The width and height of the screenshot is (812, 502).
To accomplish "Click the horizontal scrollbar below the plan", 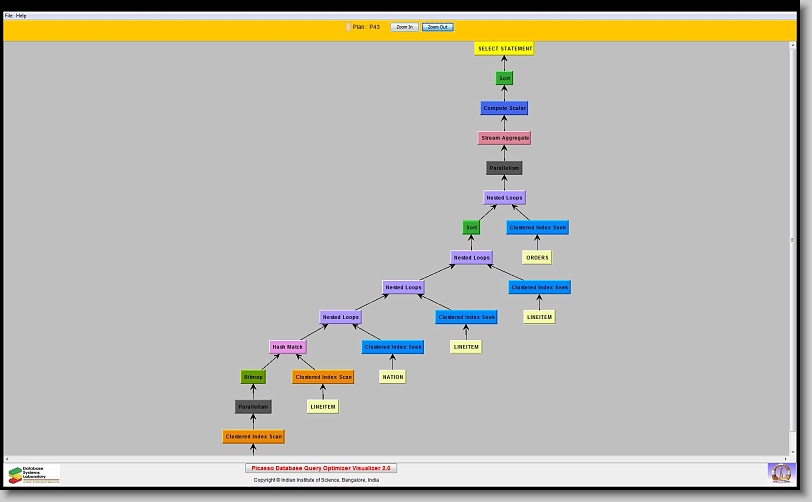I will click(x=400, y=458).
